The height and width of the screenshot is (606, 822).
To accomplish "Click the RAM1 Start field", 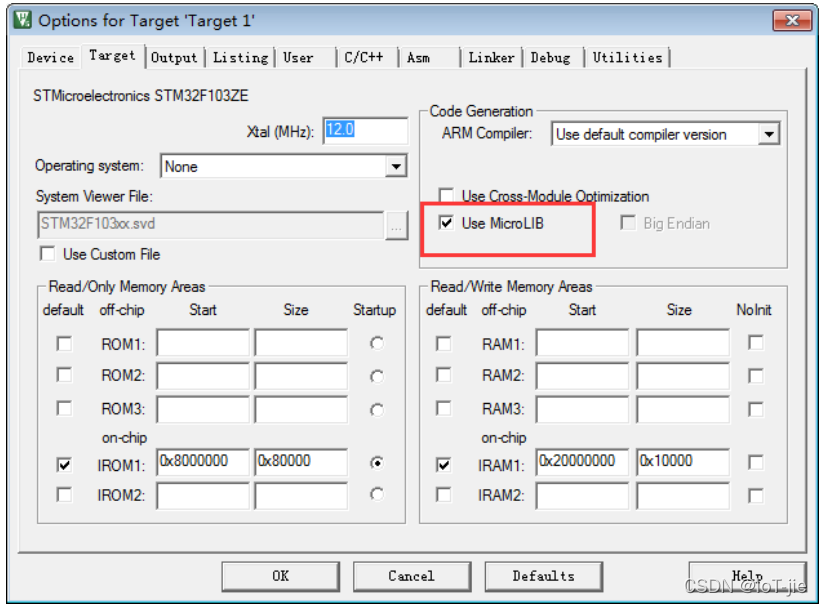I will [582, 343].
